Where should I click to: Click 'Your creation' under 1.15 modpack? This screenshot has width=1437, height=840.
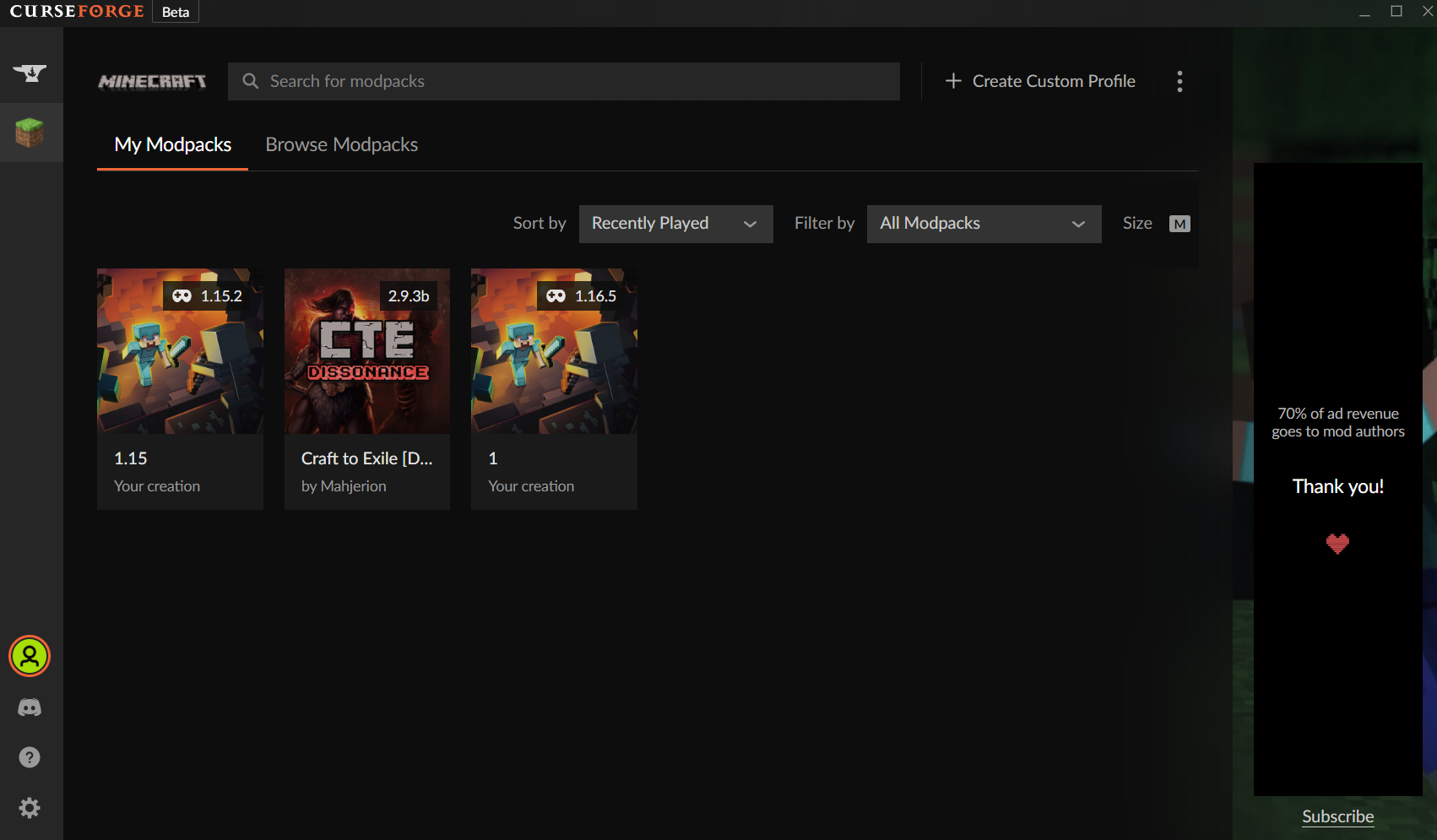[x=157, y=486]
